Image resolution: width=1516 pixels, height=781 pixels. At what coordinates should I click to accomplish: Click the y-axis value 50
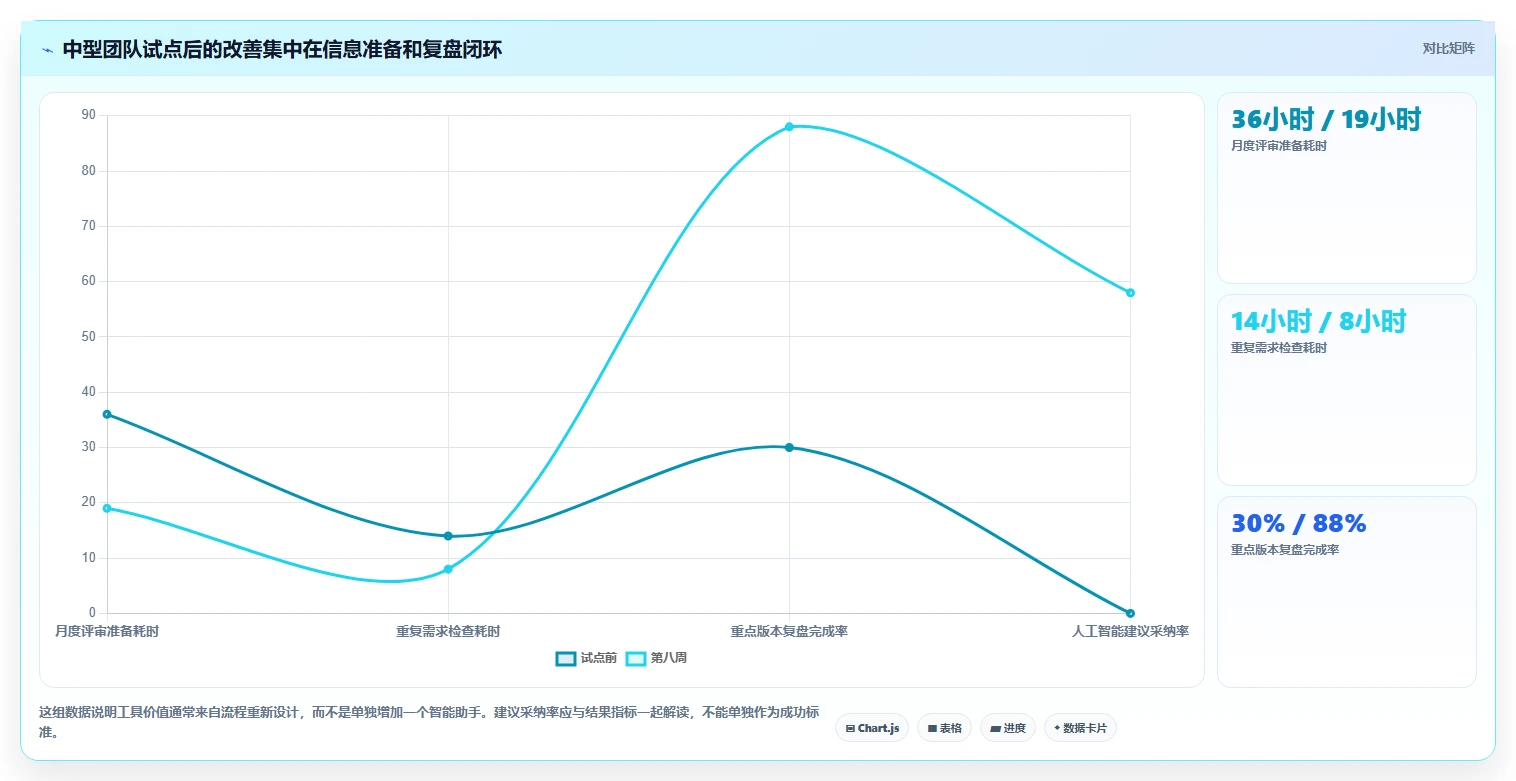[89, 337]
